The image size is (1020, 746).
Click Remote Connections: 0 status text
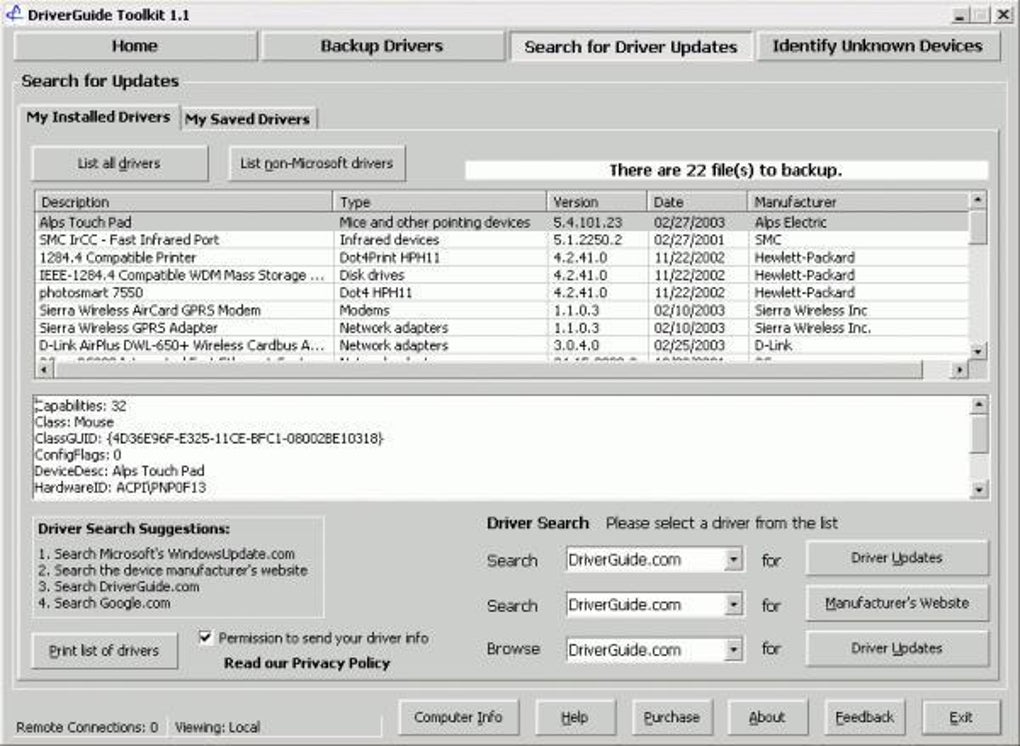coord(87,727)
